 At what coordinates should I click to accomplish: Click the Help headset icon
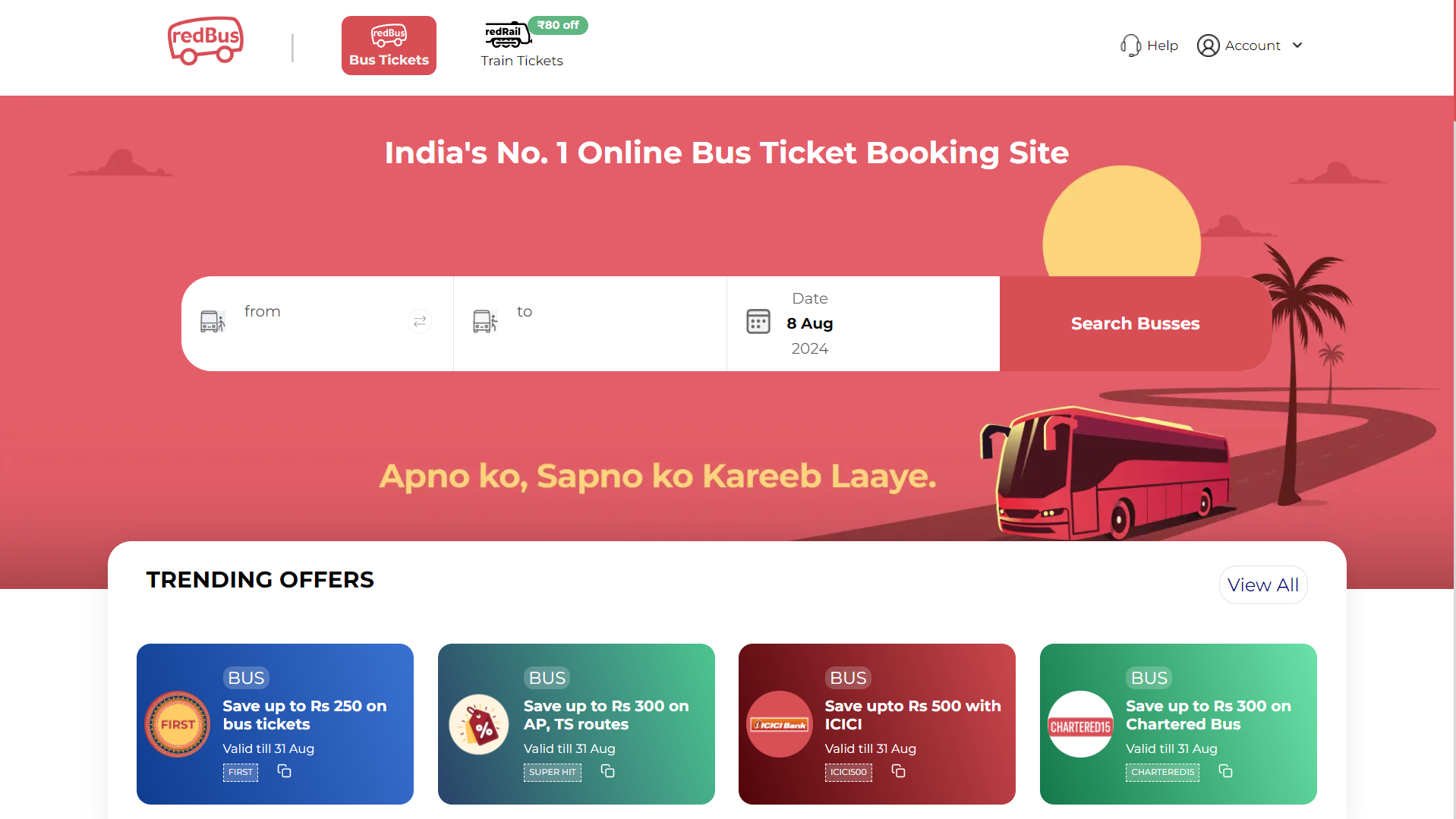[1130, 46]
